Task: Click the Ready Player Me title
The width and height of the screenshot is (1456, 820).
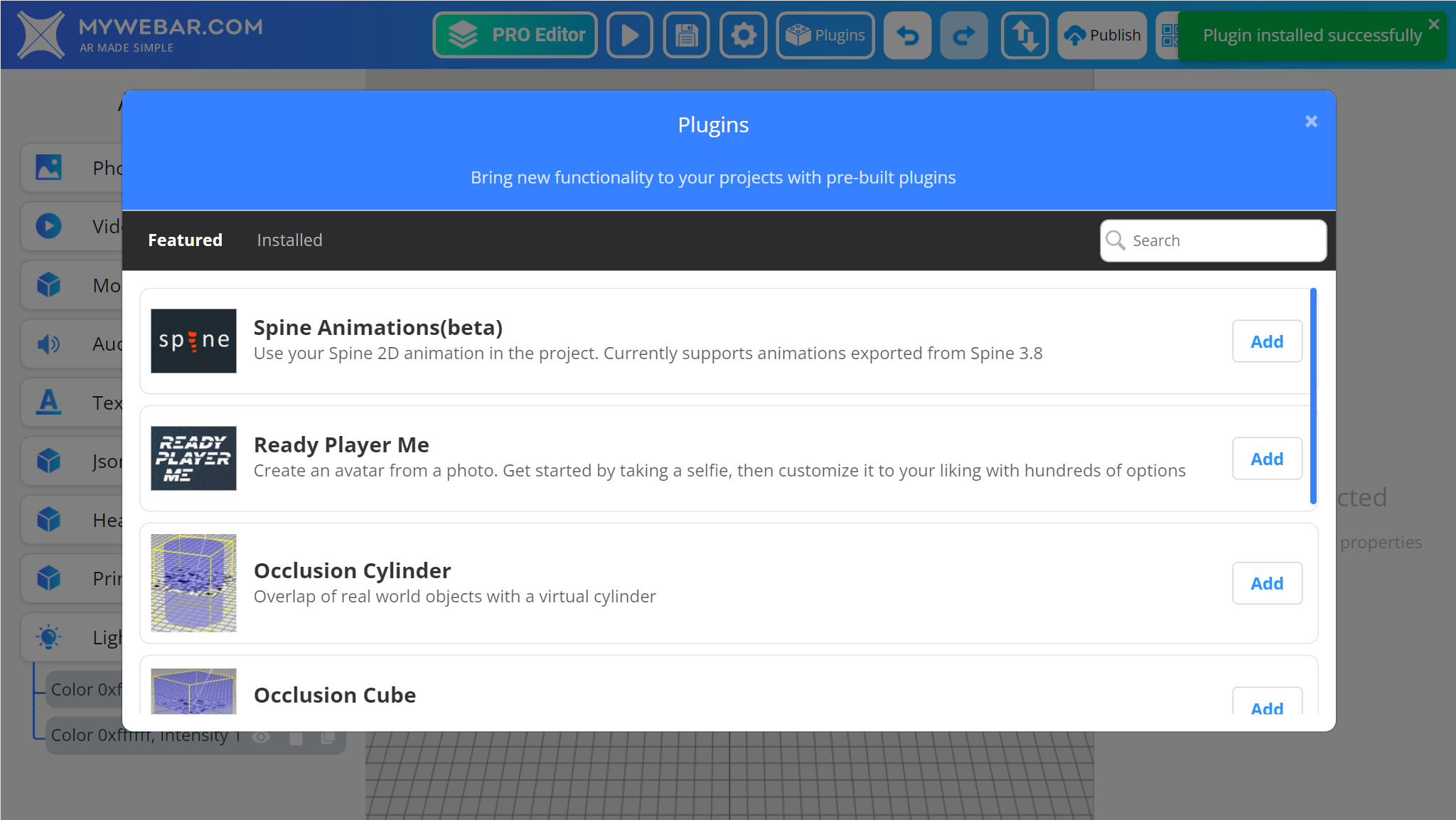Action: [341, 445]
